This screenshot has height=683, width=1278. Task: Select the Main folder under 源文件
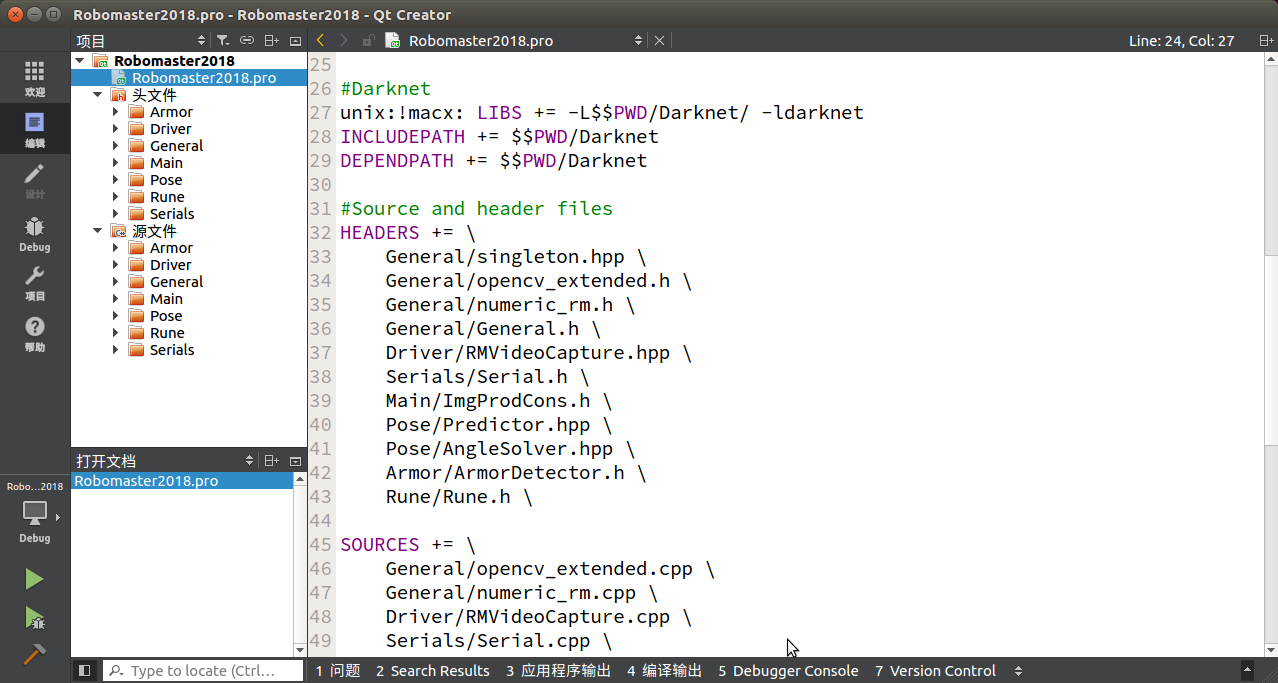coord(166,299)
